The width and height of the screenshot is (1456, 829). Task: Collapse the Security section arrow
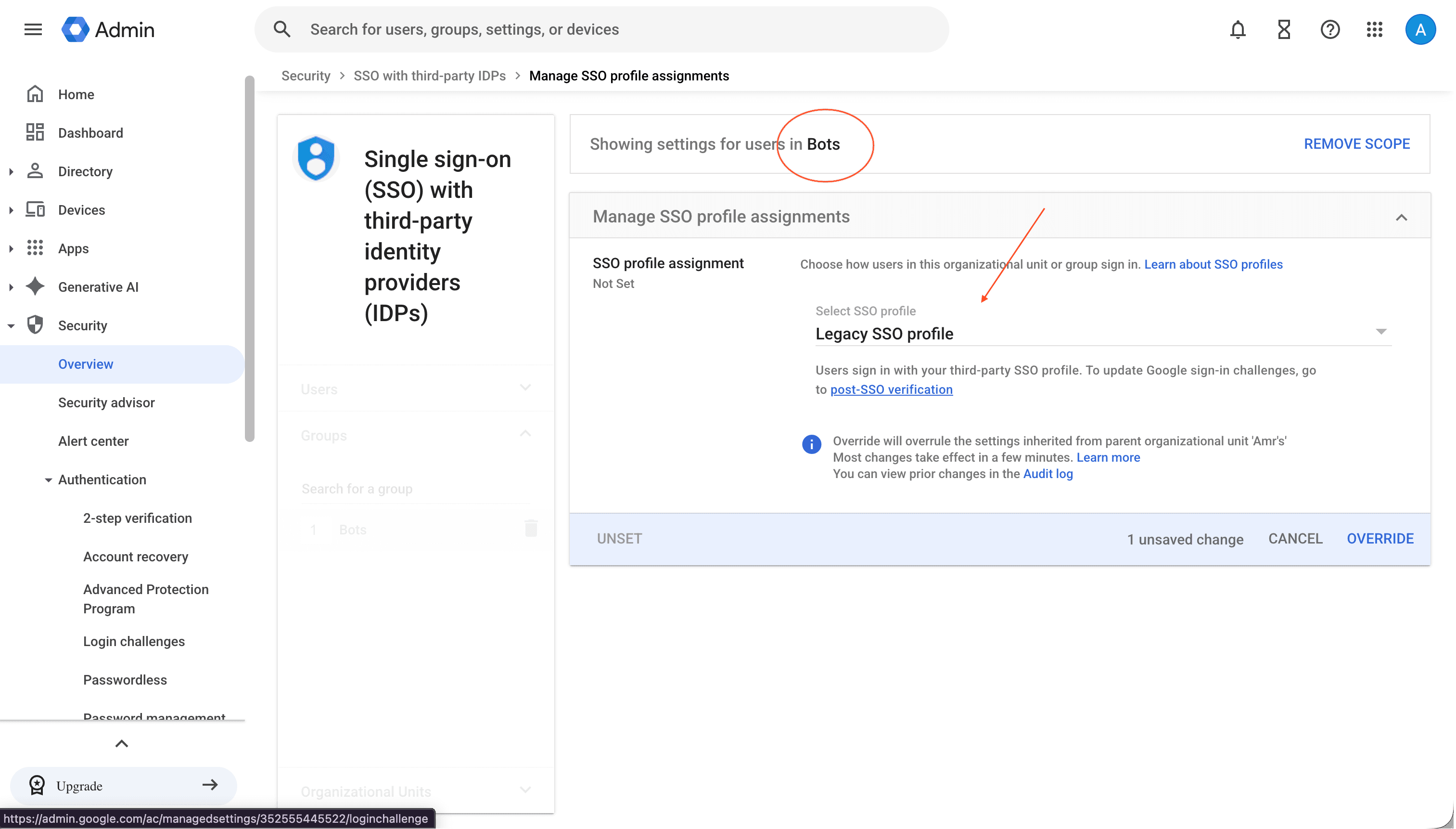[x=11, y=325]
